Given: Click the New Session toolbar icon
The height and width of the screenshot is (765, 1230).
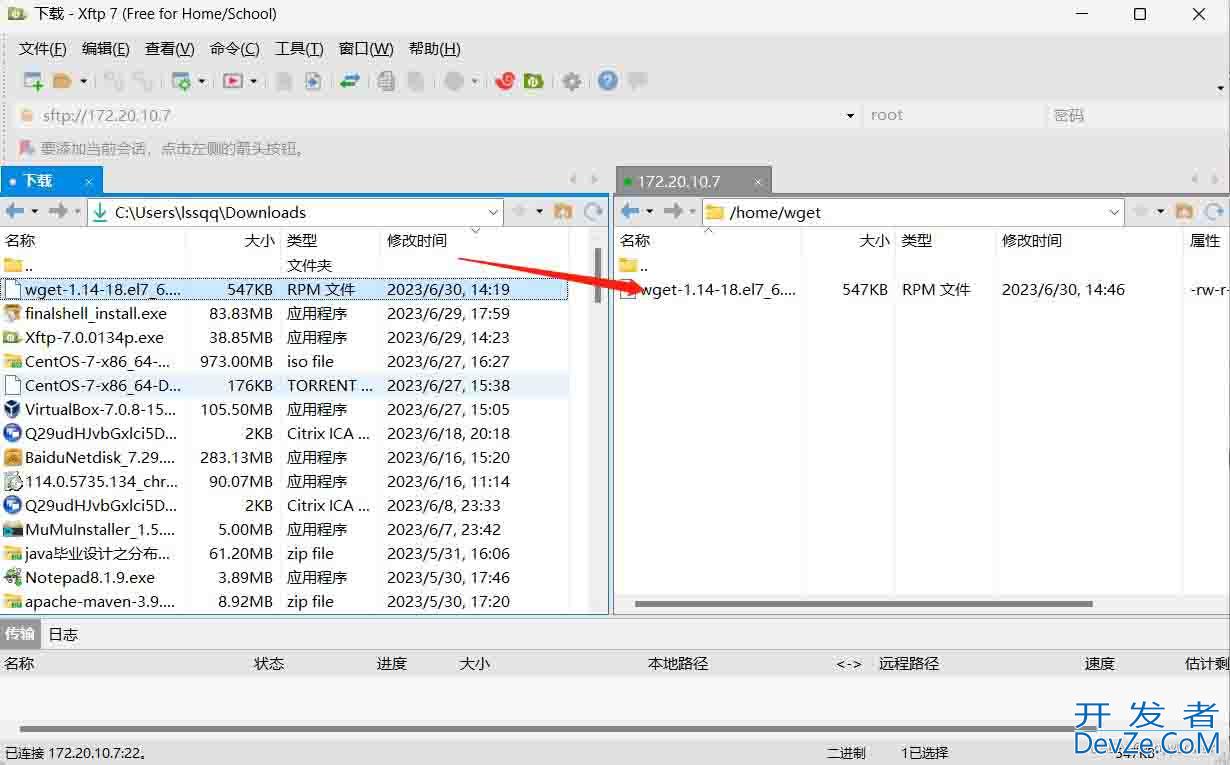Looking at the screenshot, I should pyautogui.click(x=33, y=81).
